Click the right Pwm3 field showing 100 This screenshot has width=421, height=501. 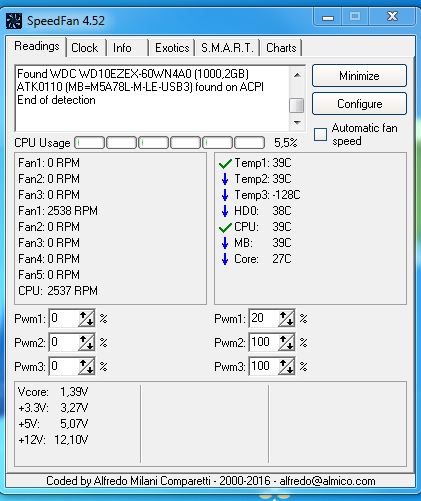pyautogui.click(x=264, y=367)
